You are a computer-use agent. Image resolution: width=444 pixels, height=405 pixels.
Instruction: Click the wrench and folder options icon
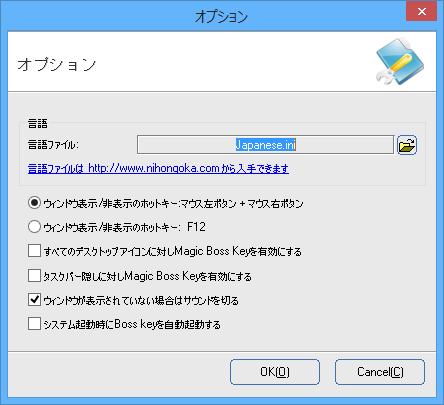coord(399,61)
